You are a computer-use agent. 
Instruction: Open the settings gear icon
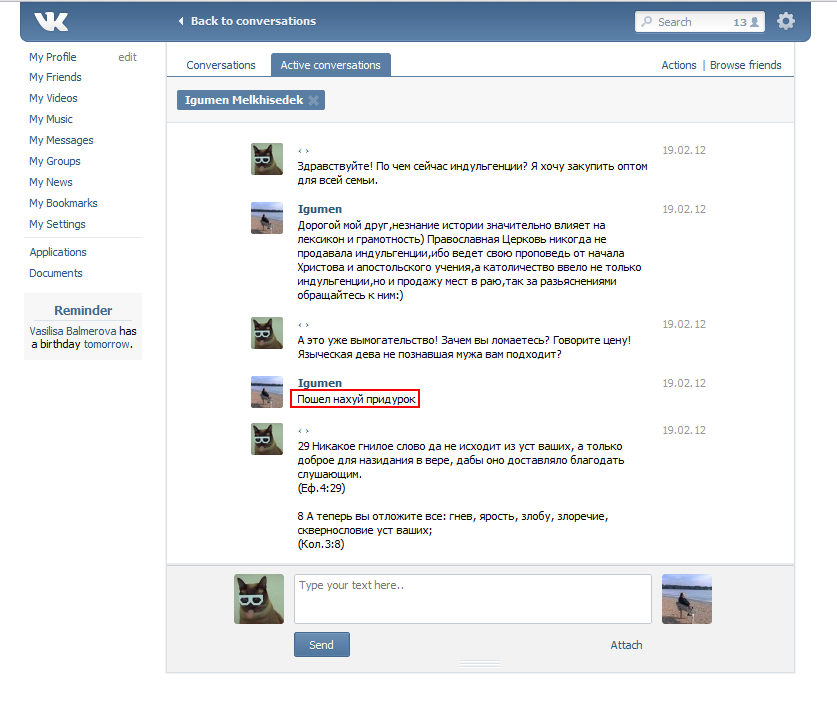pos(786,21)
